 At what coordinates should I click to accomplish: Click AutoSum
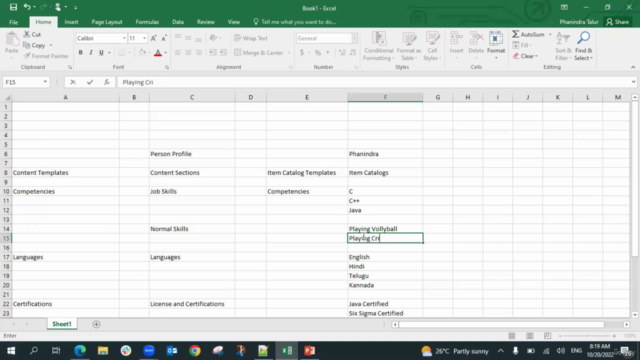click(528, 35)
